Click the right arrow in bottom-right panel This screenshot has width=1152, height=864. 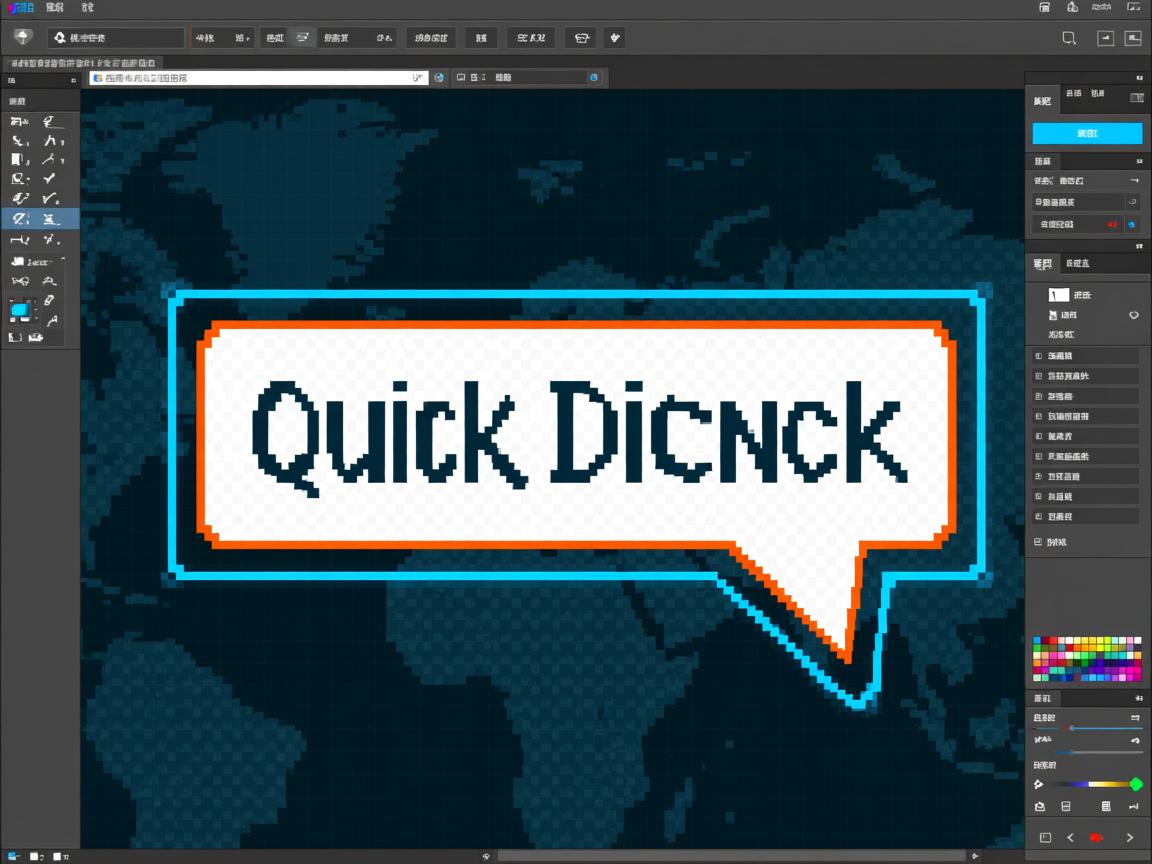pyautogui.click(x=1130, y=837)
